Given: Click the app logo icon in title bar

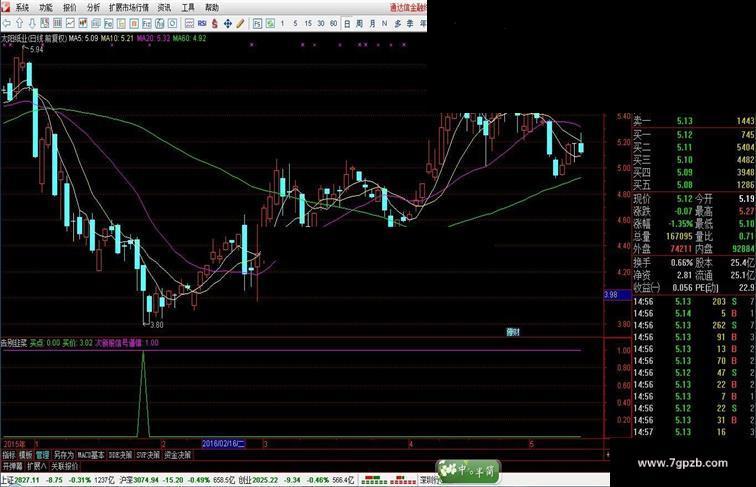Looking at the screenshot, I should pyautogui.click(x=5, y=7).
